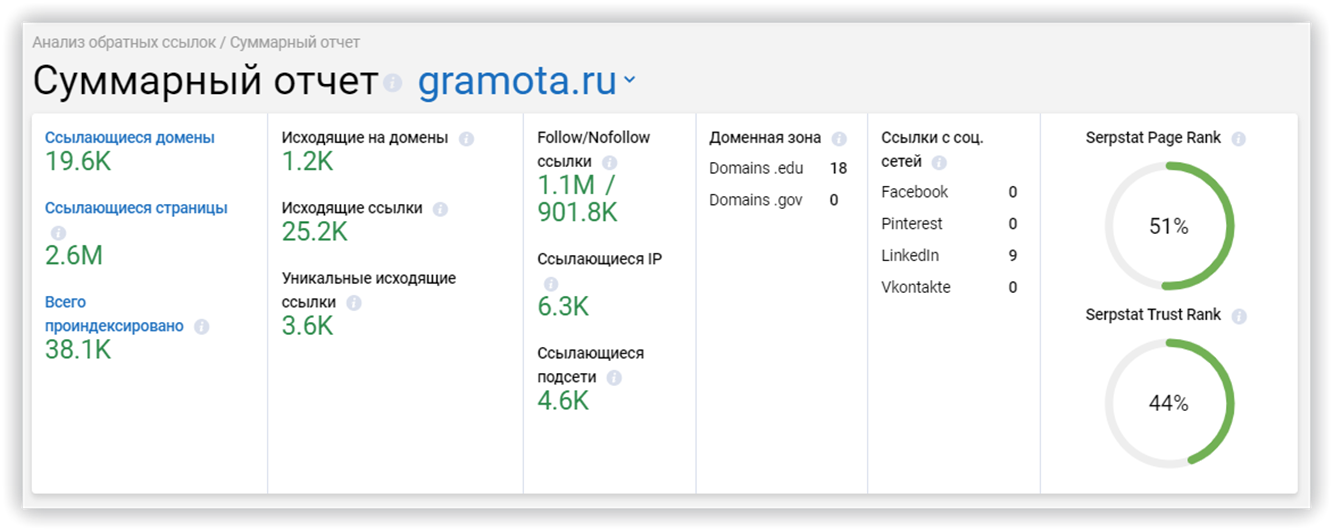Click the Суммарный отчет breadcrumb item
Viewport: 1333px width, 531px height.
295,43
